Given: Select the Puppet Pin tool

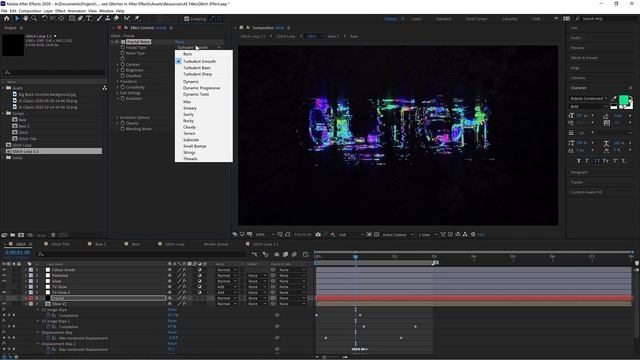Looking at the screenshot, I should point(137,18).
